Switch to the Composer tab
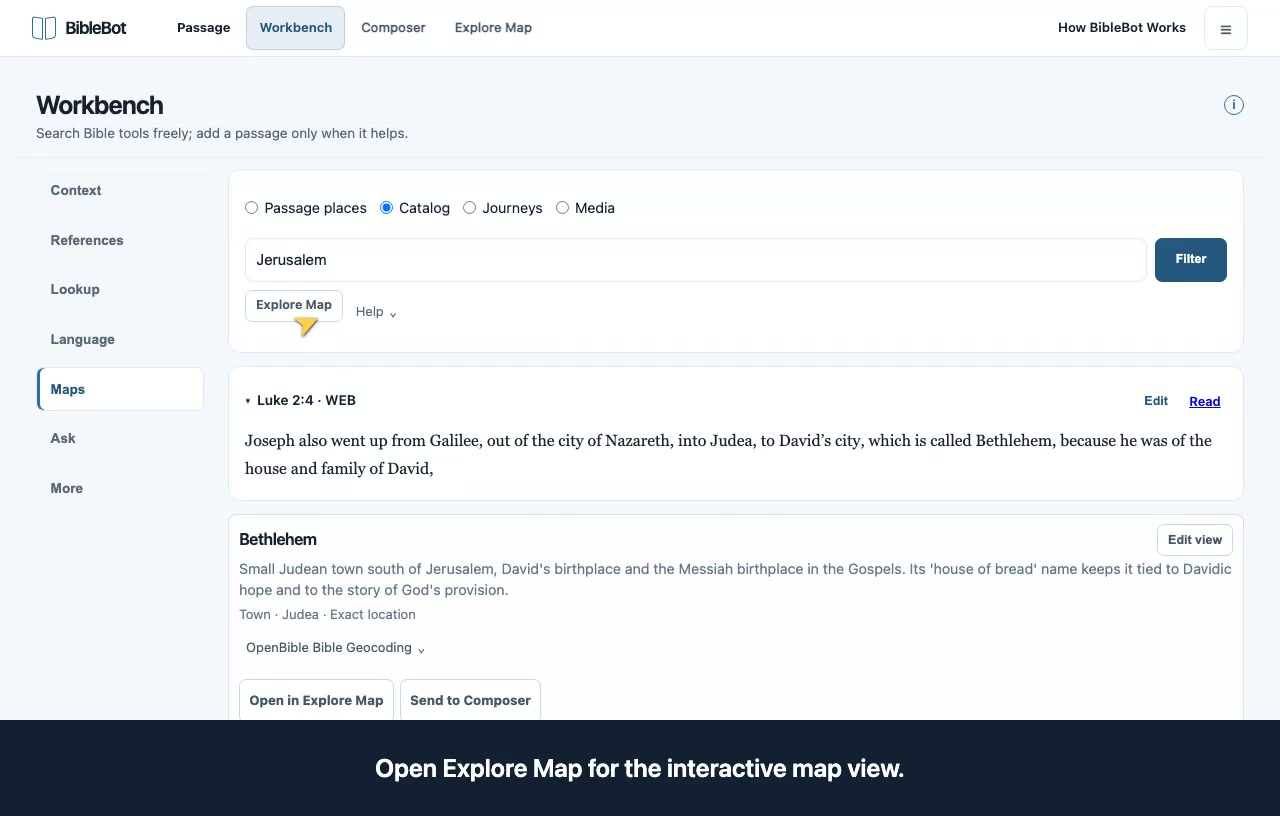The width and height of the screenshot is (1280, 816). tap(393, 28)
